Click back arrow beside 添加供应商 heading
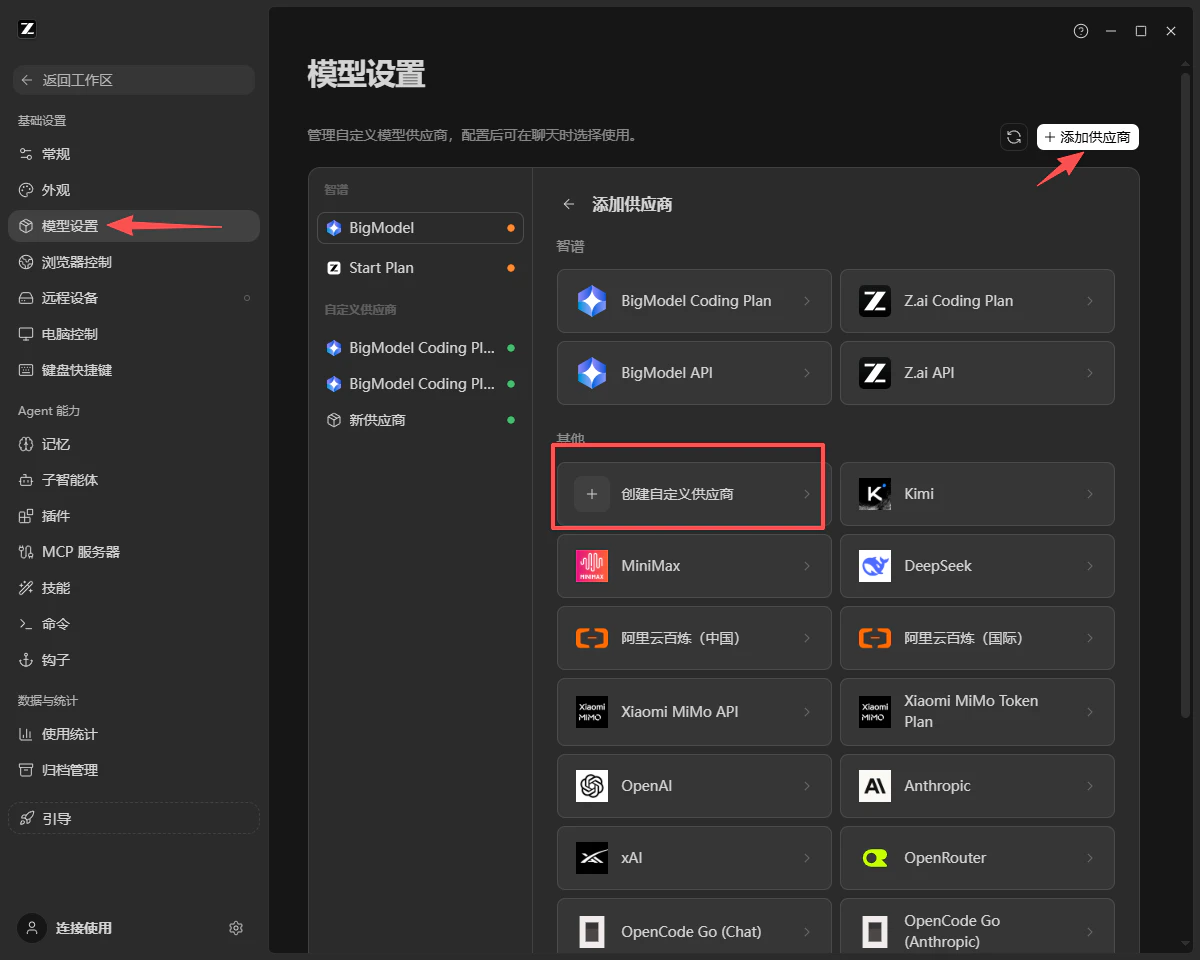This screenshot has height=960, width=1200. 569,204
